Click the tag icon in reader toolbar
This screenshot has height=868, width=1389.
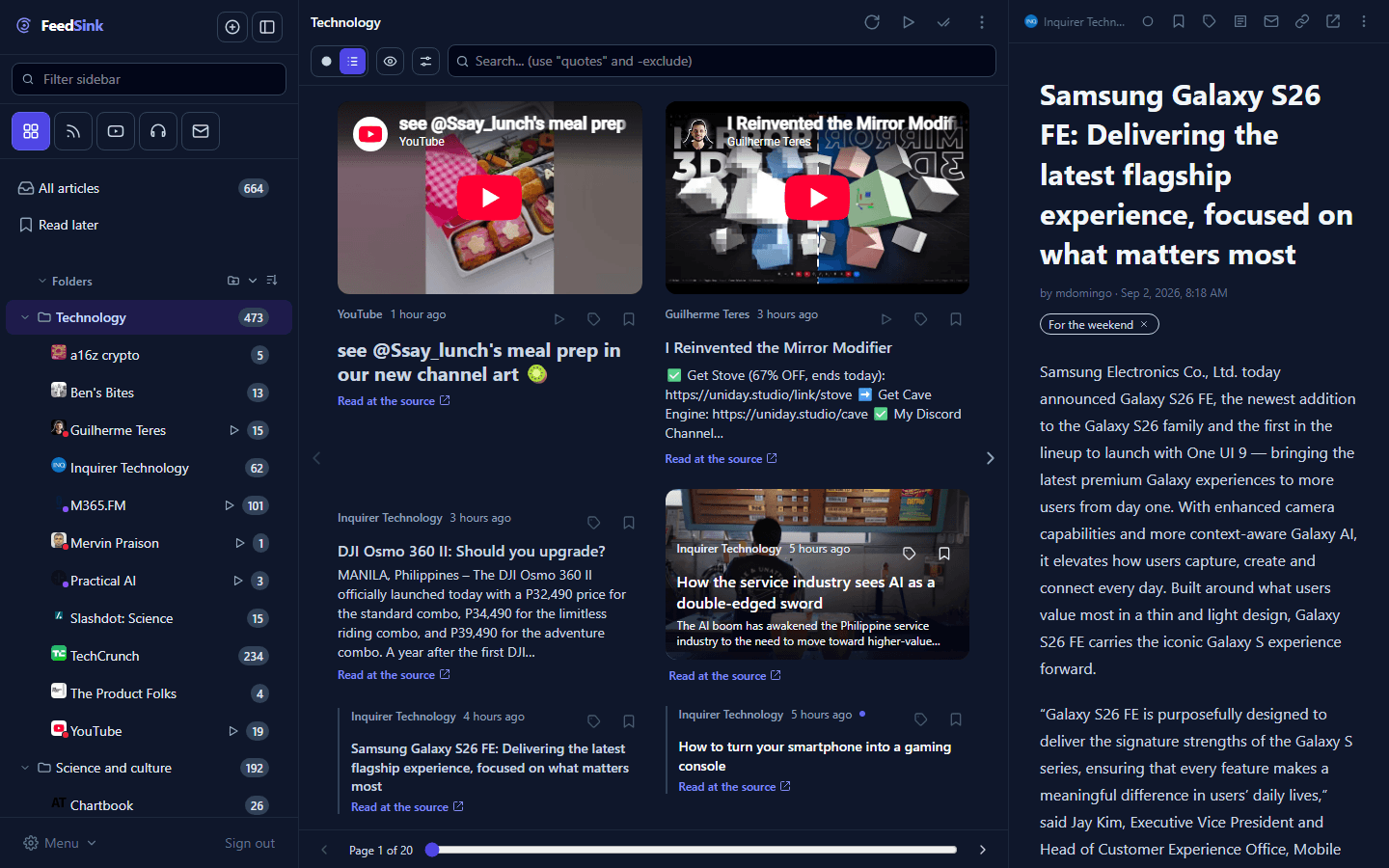click(x=1210, y=21)
